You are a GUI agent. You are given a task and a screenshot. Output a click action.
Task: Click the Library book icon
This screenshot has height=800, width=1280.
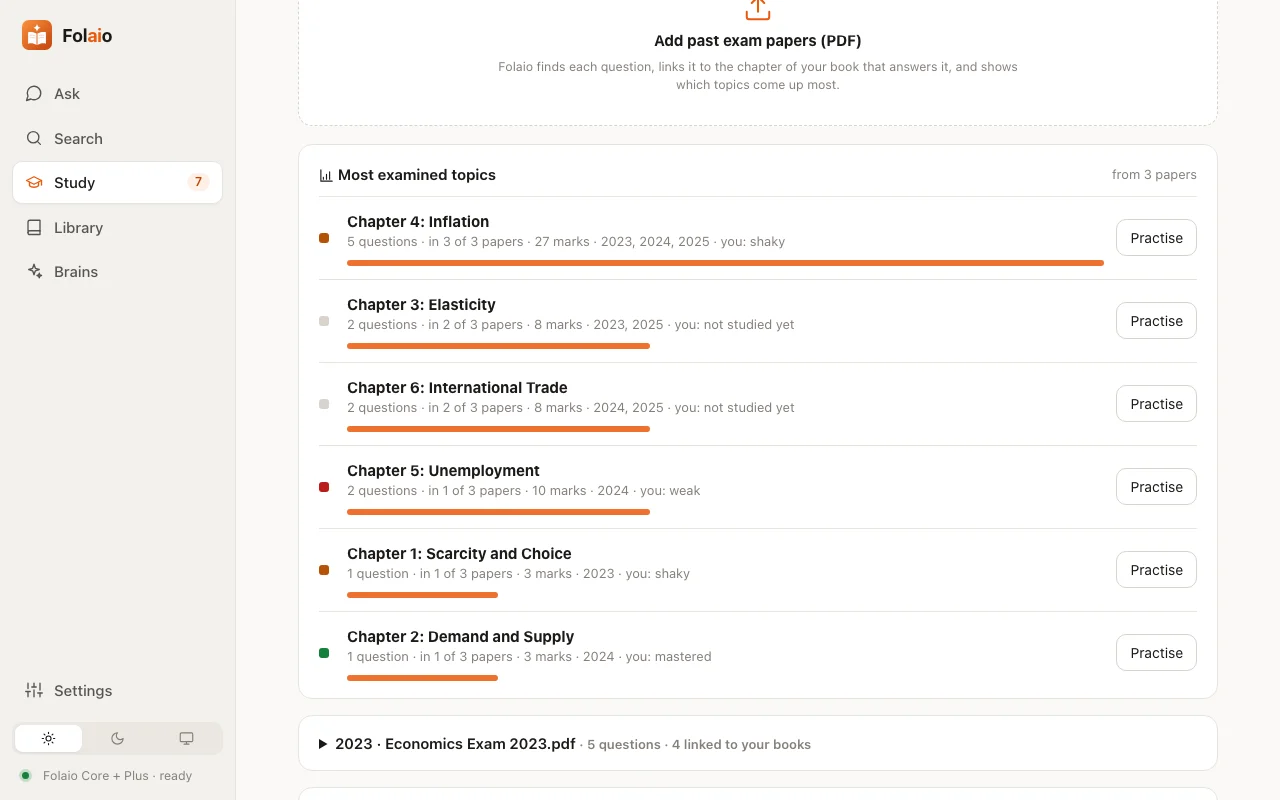34,227
